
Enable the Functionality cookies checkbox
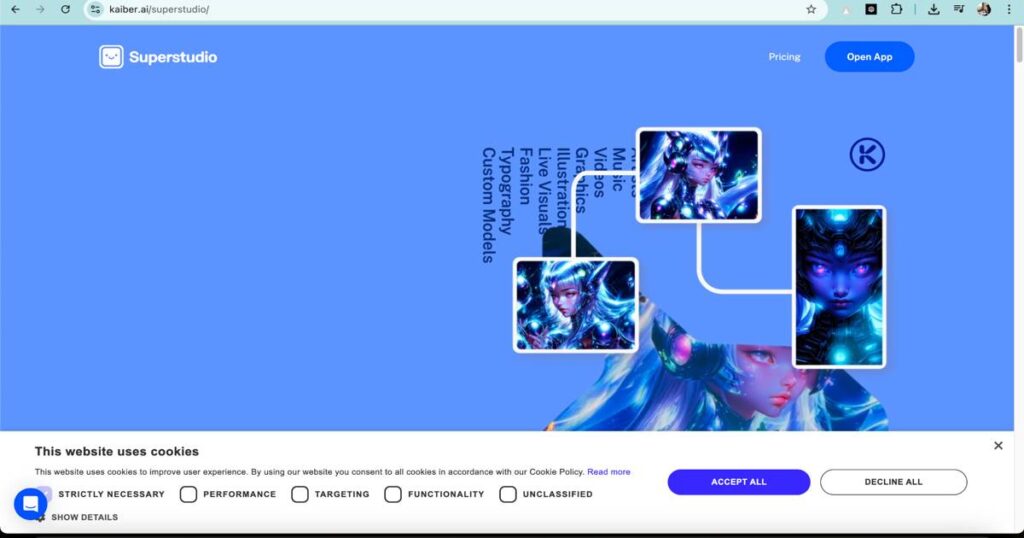point(392,494)
